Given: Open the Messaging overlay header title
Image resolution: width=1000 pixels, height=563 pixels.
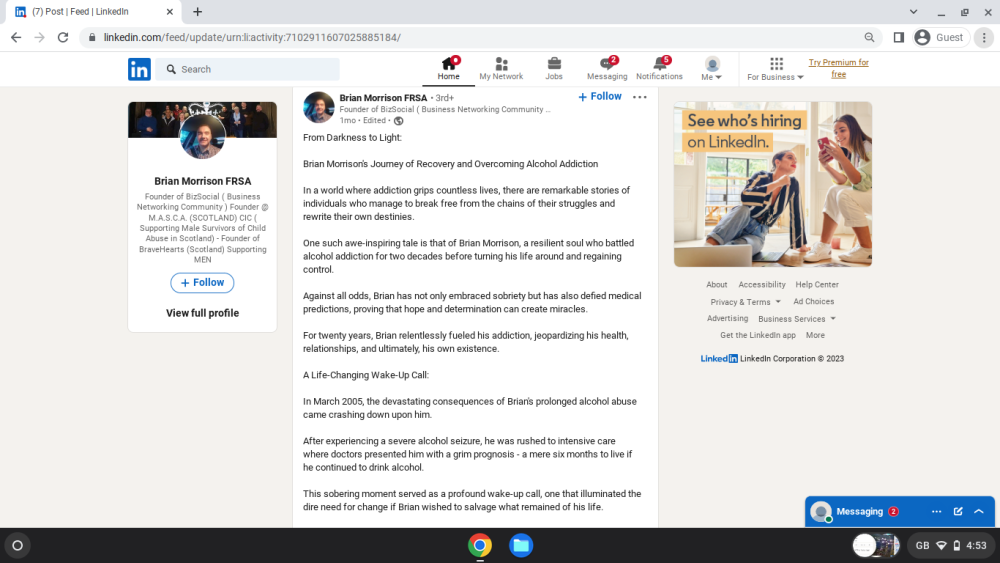Looking at the screenshot, I should coord(860,511).
